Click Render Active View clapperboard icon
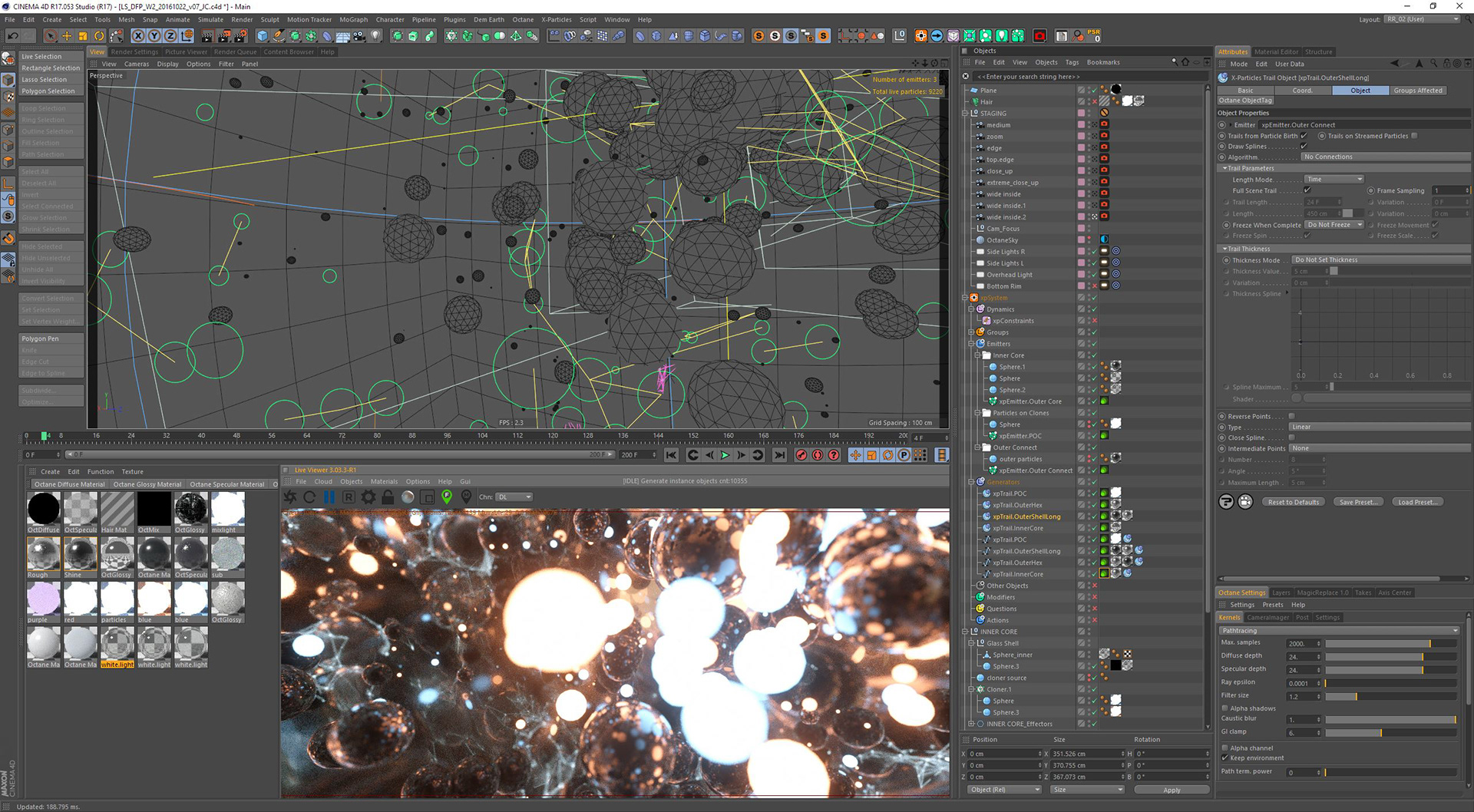The width and height of the screenshot is (1474, 812). coord(207,36)
